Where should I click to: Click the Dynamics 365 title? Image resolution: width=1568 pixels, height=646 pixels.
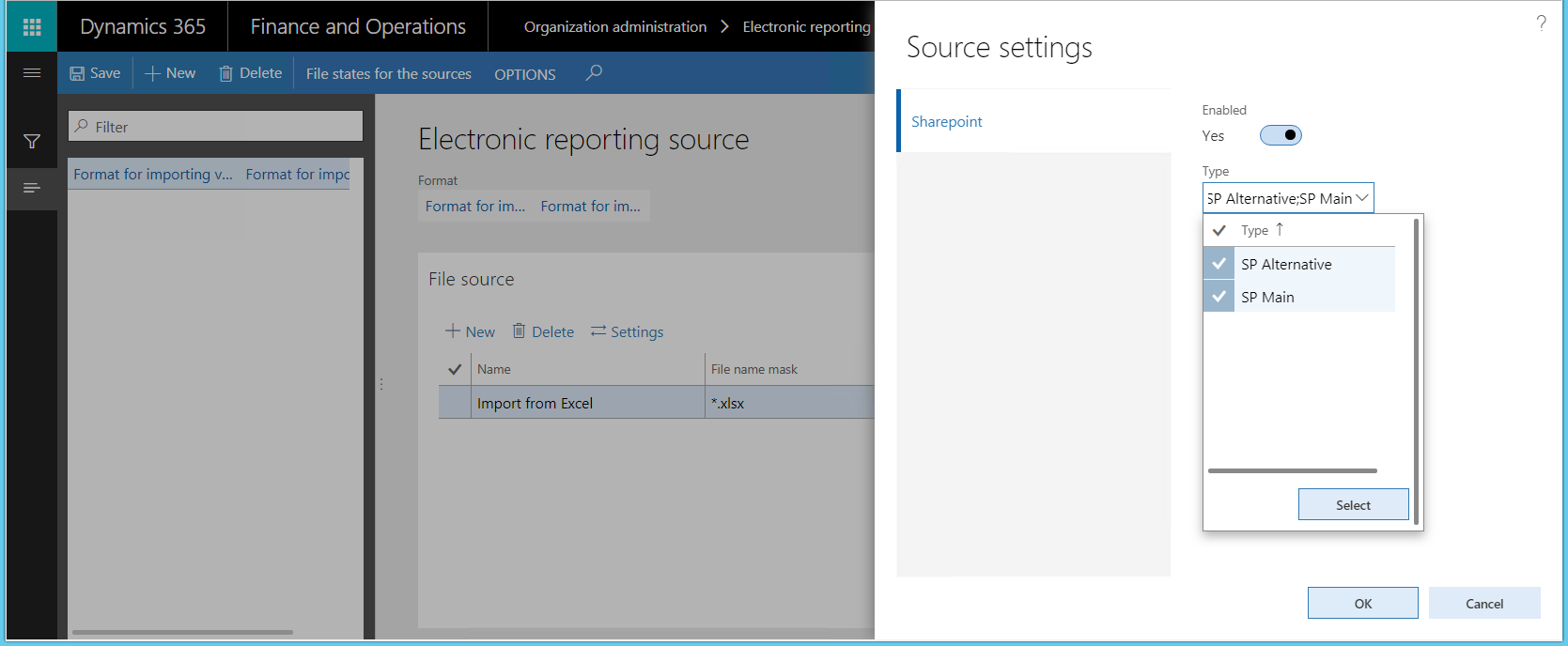coord(143,26)
